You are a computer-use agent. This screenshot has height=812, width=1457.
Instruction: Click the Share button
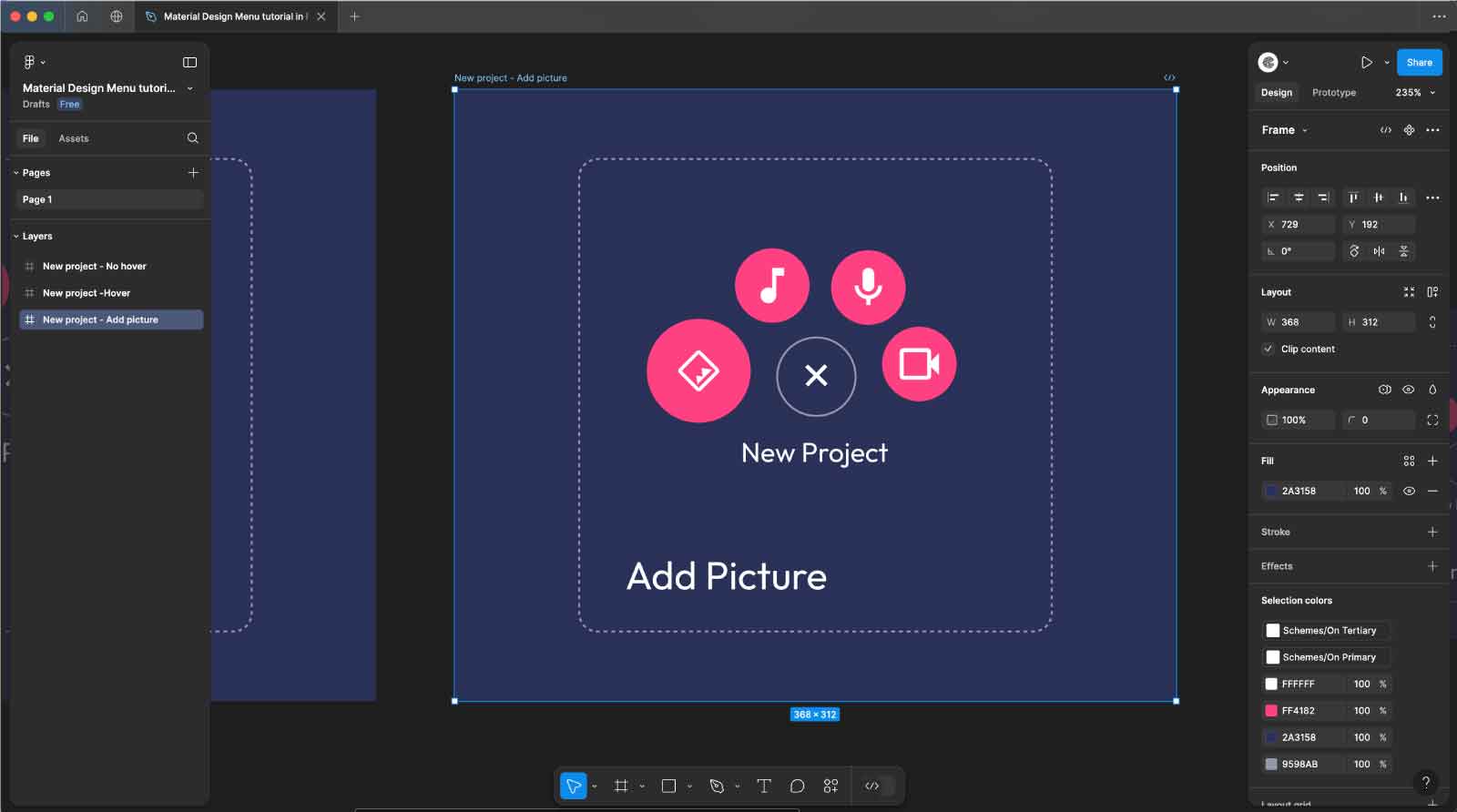(1419, 63)
